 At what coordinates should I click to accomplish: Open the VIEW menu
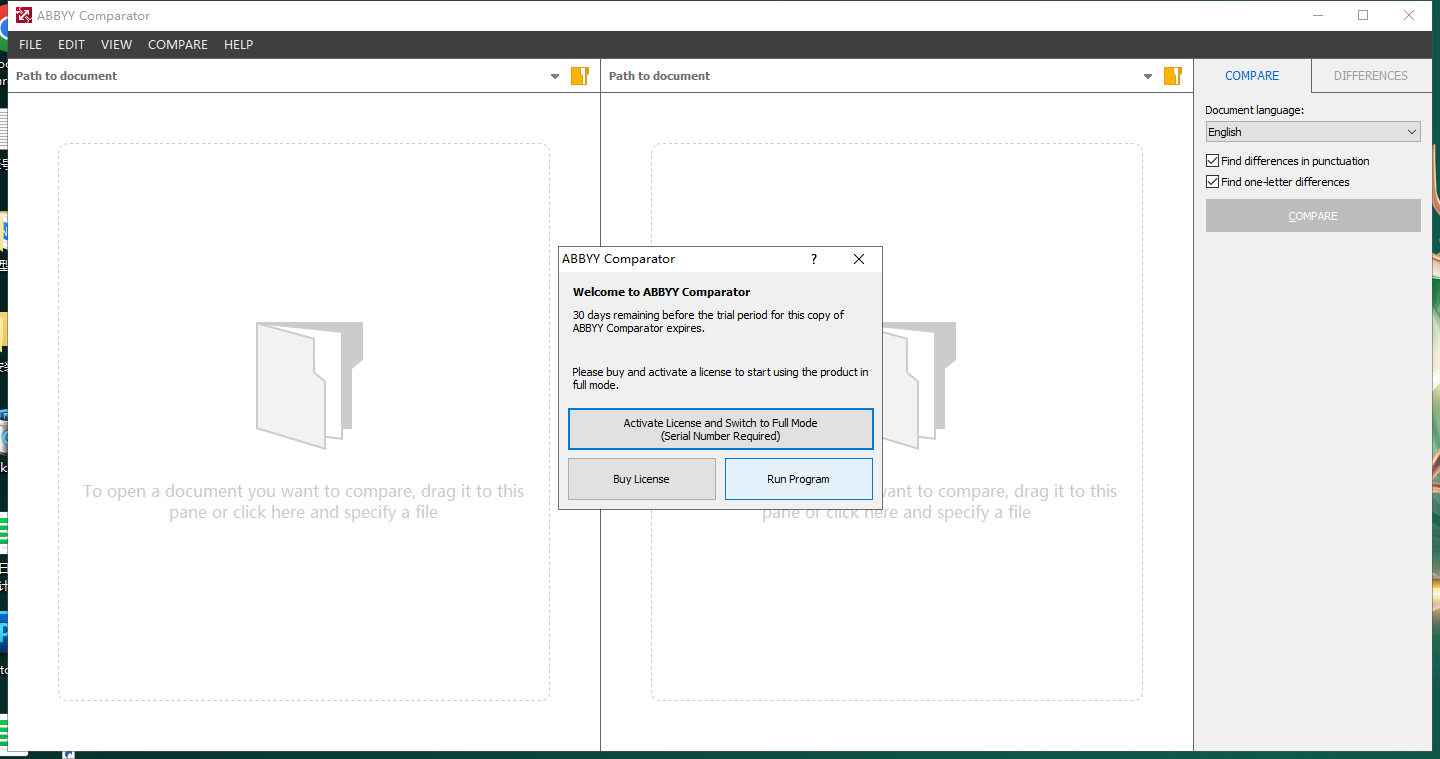coord(116,45)
